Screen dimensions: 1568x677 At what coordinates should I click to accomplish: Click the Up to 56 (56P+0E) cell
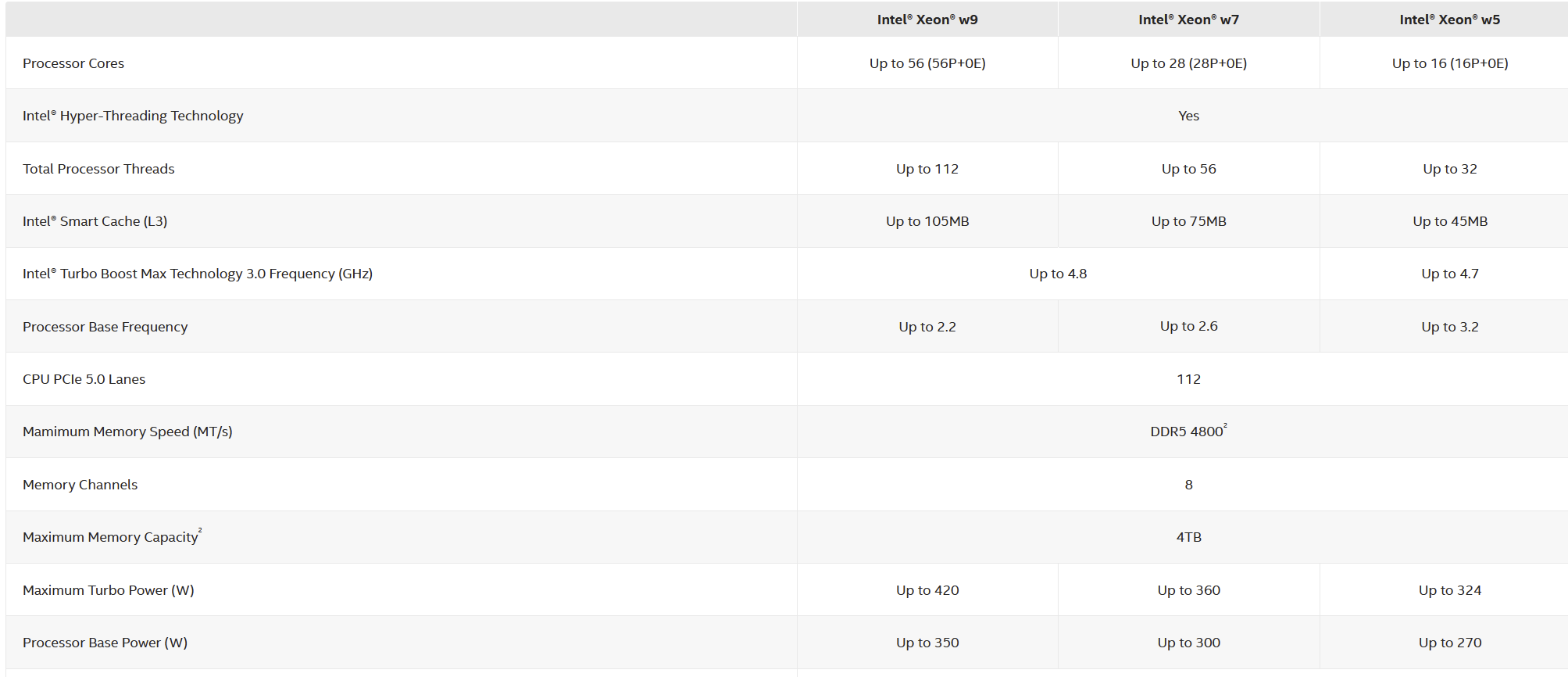coord(927,63)
